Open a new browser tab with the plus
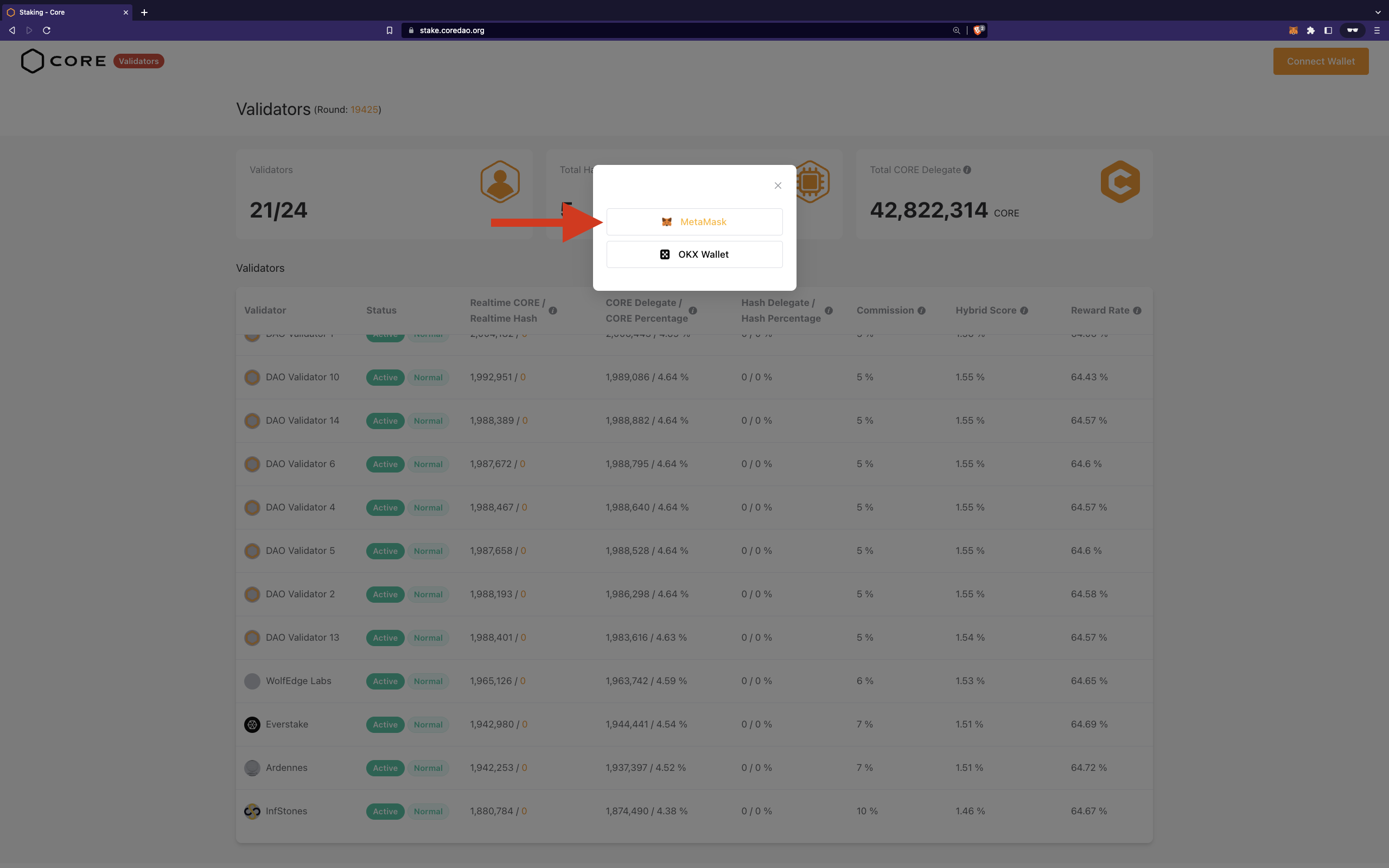This screenshot has height=868, width=1389. pyautogui.click(x=144, y=12)
